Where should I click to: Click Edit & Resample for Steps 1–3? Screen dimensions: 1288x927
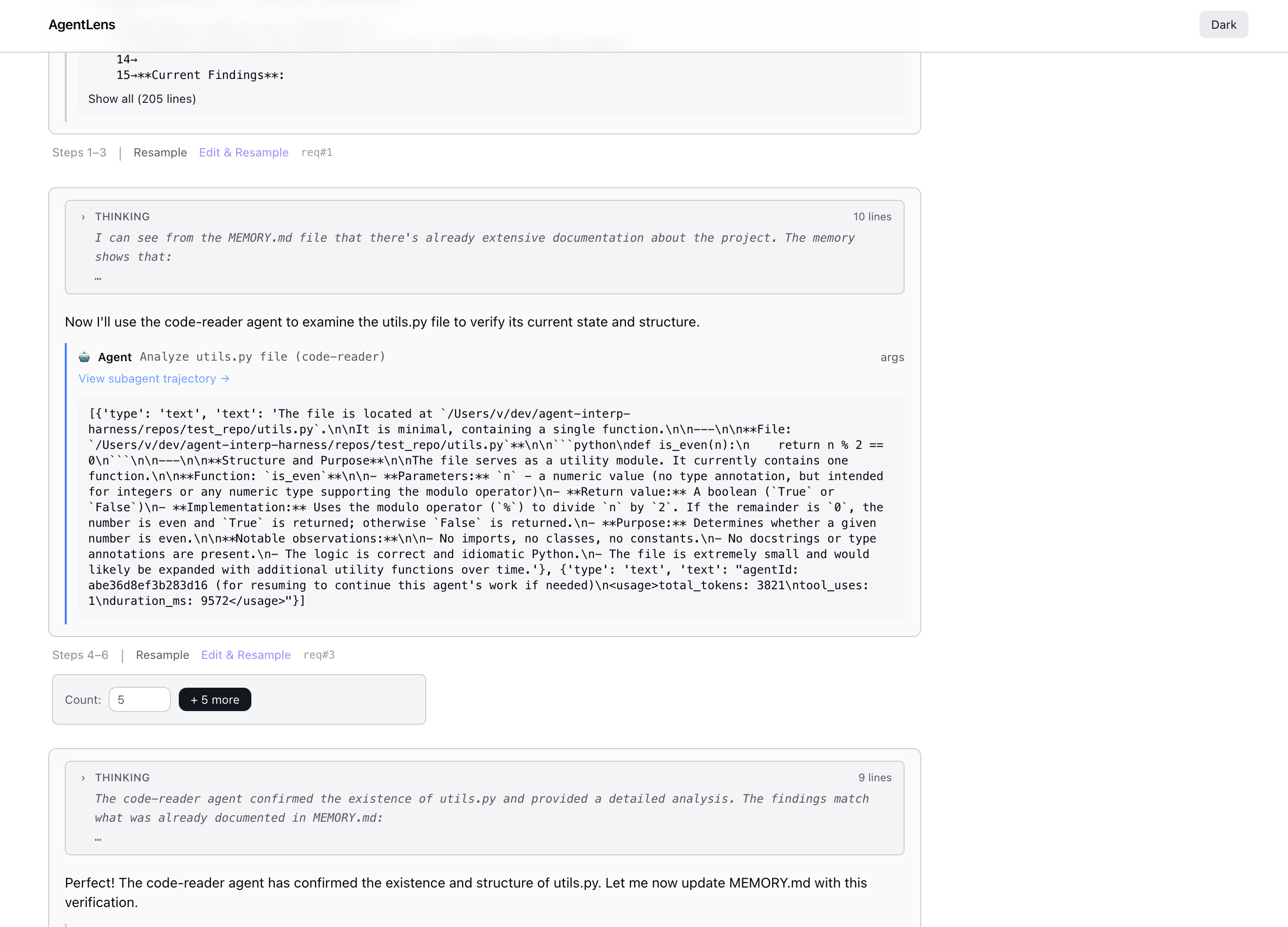[243, 153]
